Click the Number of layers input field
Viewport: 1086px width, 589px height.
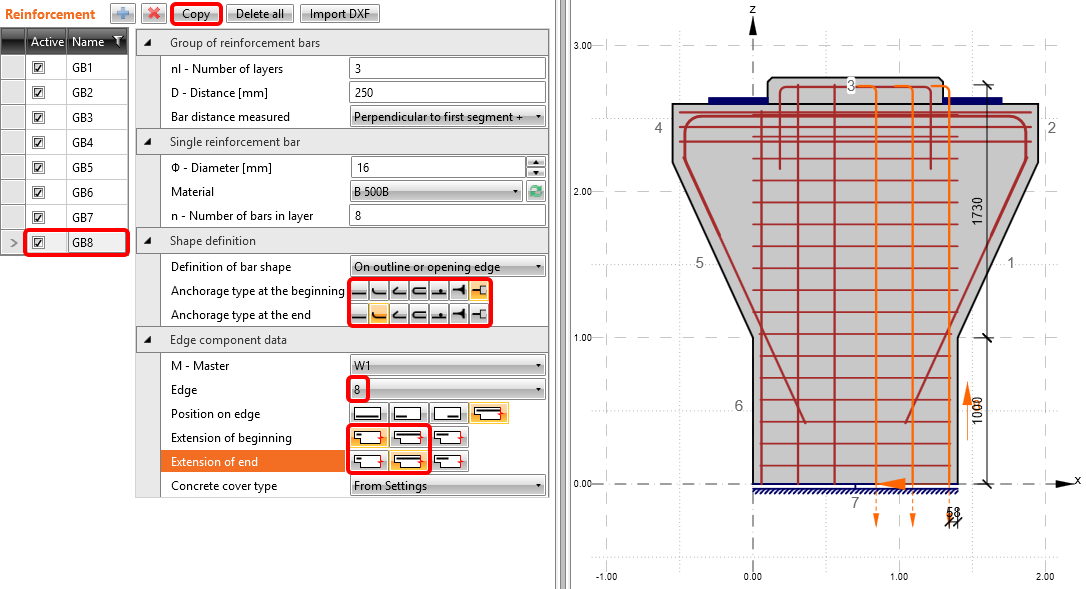pos(447,69)
